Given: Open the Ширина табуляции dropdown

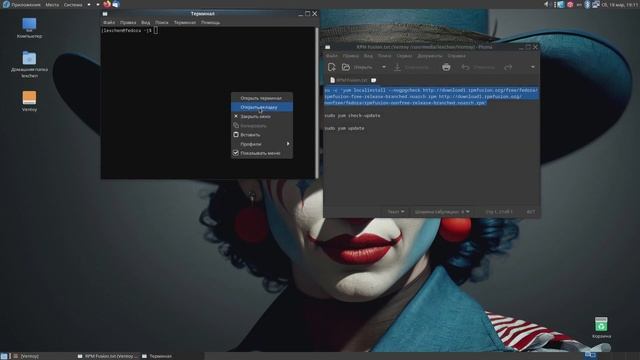Looking at the screenshot, I should coord(442,212).
